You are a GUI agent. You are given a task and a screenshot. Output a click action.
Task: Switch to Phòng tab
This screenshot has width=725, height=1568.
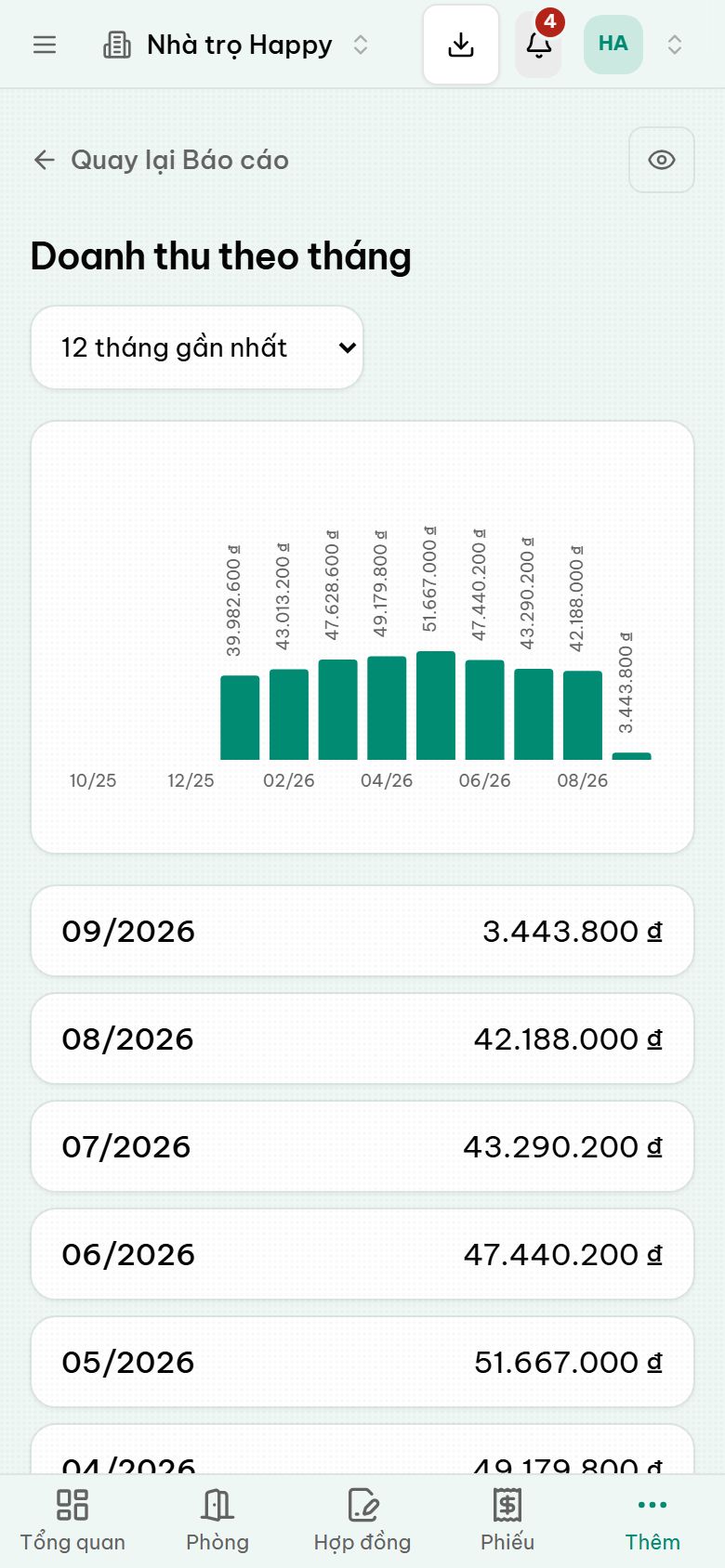(217, 1521)
